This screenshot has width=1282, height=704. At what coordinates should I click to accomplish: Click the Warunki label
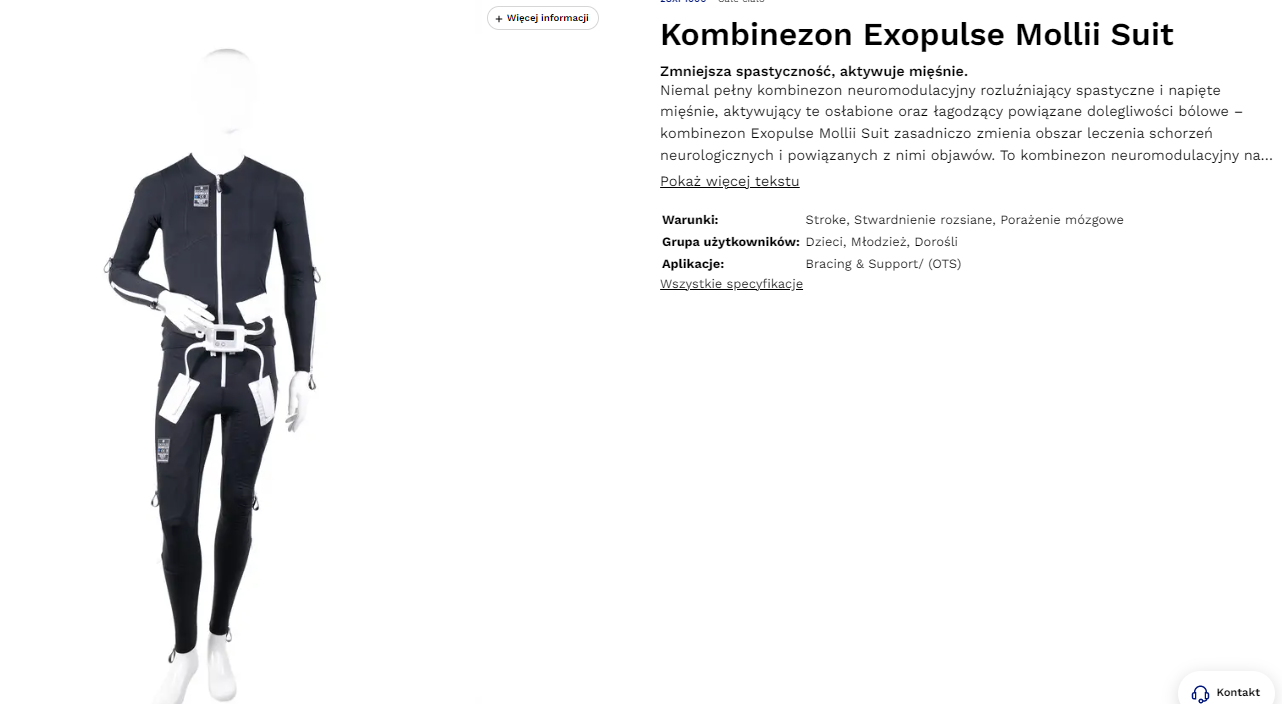point(690,220)
